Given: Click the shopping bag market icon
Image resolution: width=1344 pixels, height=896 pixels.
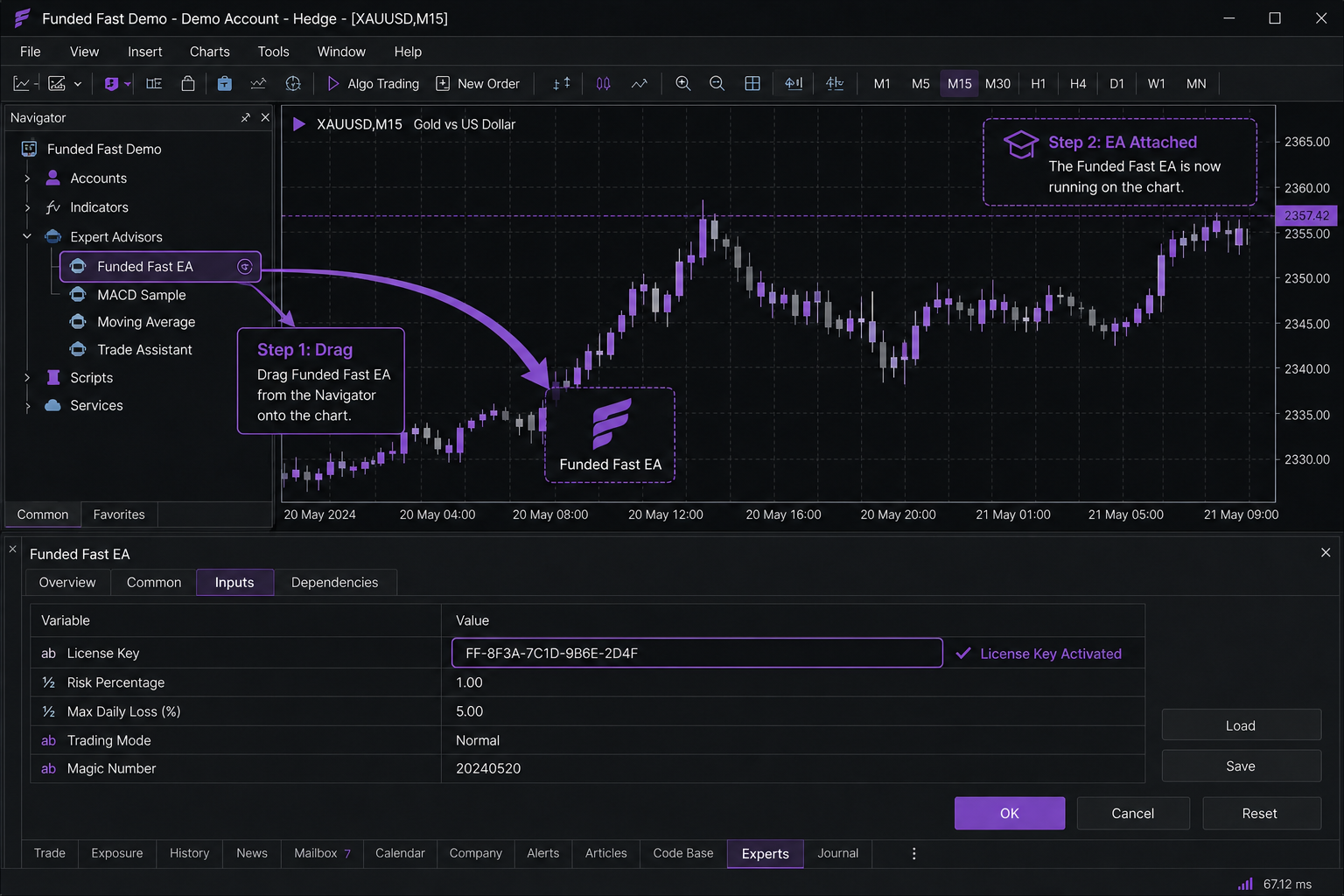Looking at the screenshot, I should click(188, 84).
